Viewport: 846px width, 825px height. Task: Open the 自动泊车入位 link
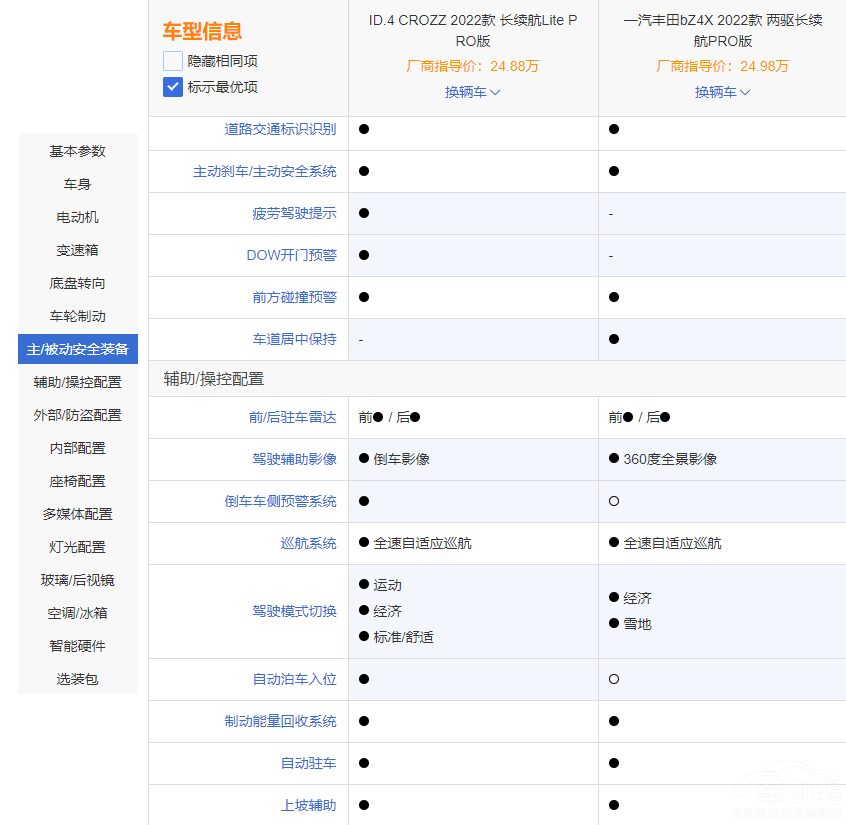[294, 679]
